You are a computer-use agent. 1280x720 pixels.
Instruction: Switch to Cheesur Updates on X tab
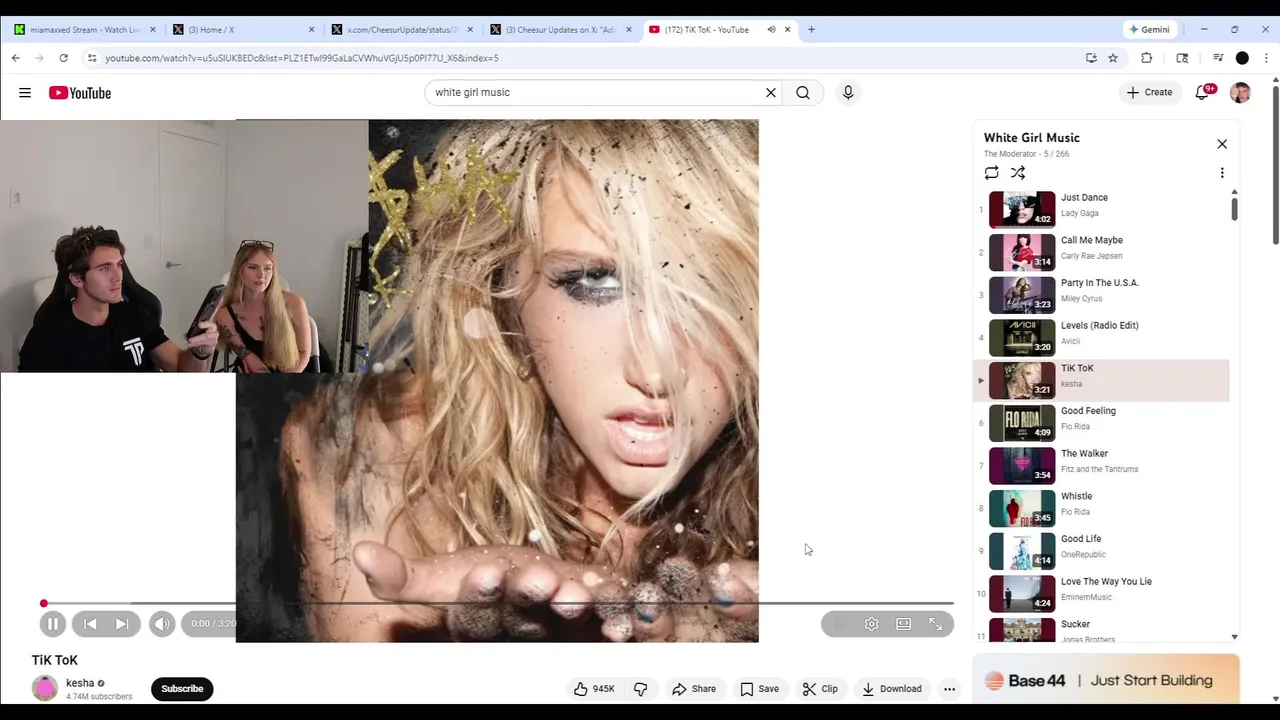click(561, 29)
